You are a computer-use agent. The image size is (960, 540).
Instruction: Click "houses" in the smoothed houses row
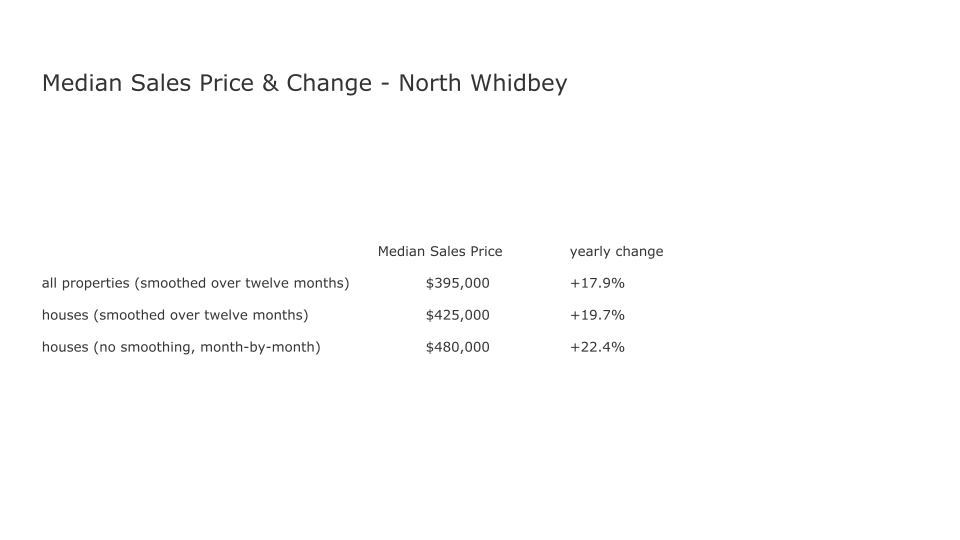tap(65, 315)
